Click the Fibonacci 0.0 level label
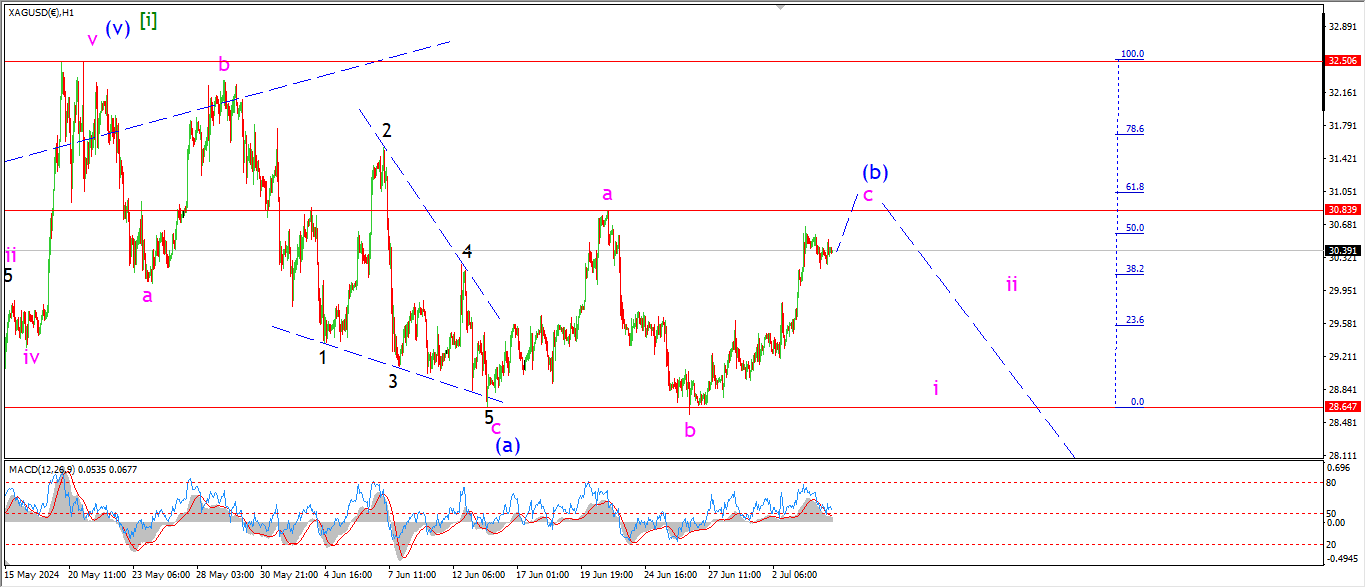 click(1137, 402)
